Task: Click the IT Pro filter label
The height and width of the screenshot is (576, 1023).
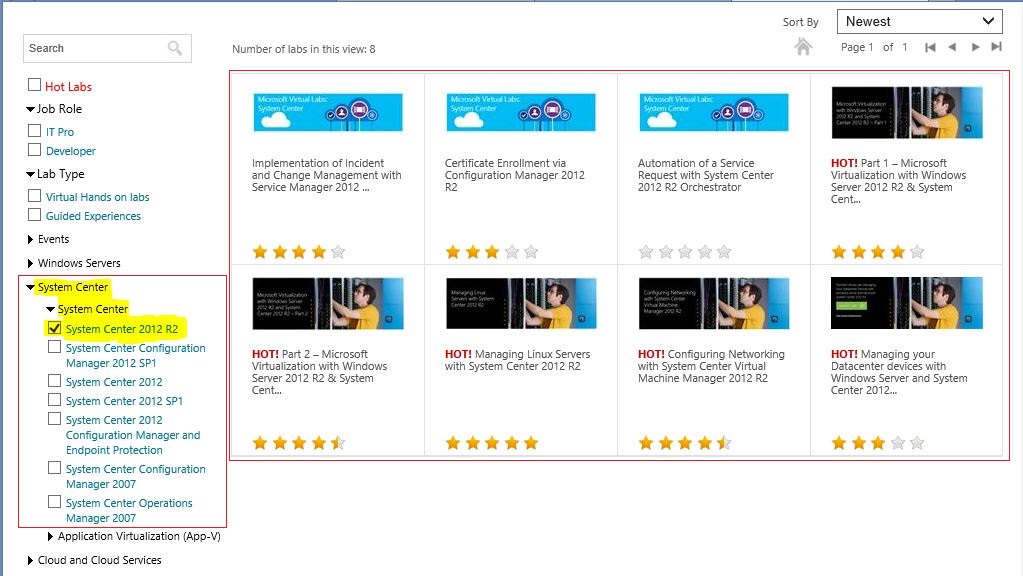Action: [x=60, y=132]
